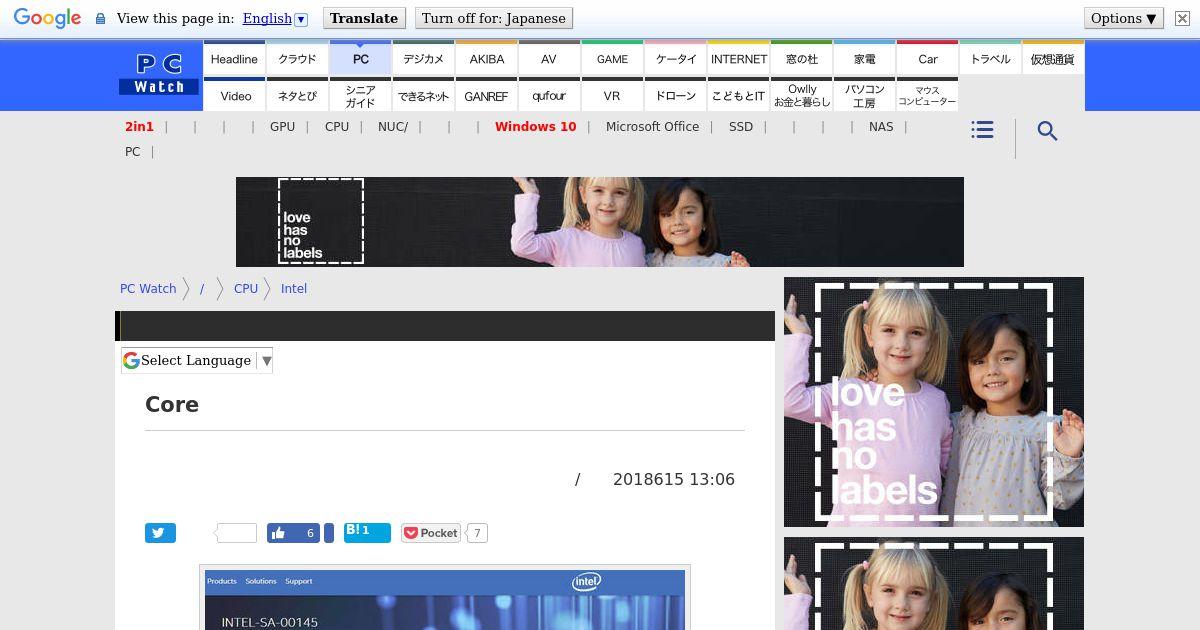
Task: Open the 家電 tab
Action: click(865, 58)
